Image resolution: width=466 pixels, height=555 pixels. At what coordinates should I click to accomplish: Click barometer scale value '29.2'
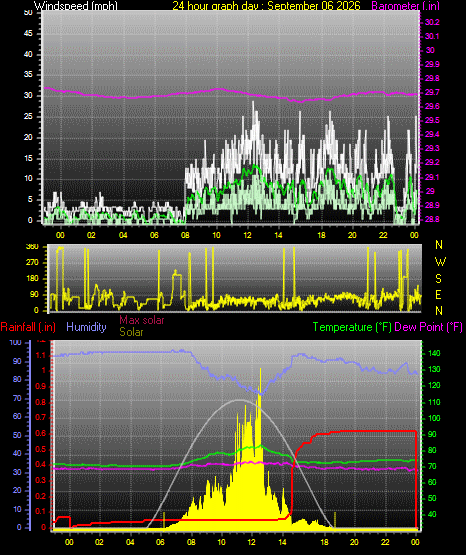[432, 162]
